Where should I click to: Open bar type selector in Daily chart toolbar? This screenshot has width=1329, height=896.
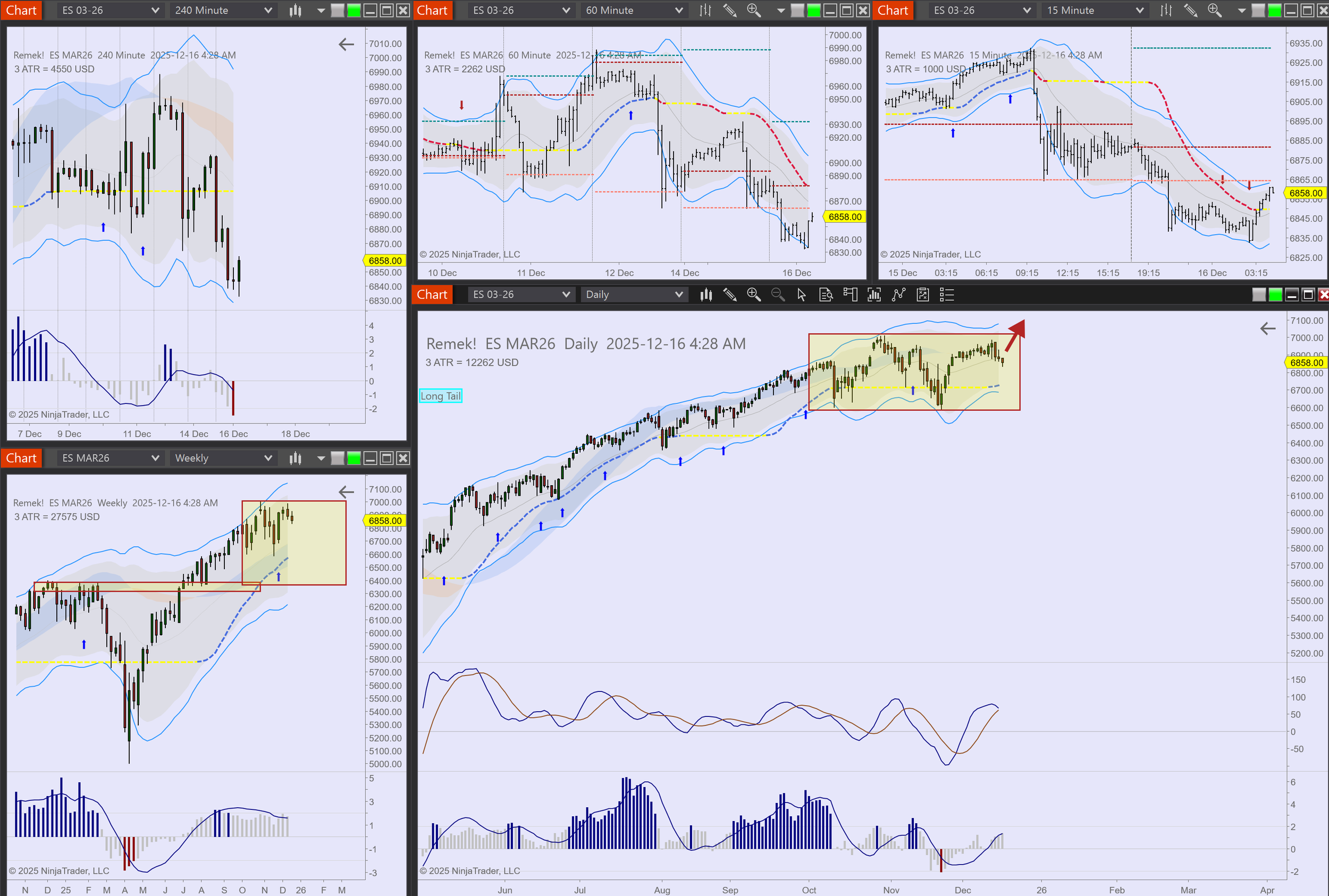(x=706, y=295)
